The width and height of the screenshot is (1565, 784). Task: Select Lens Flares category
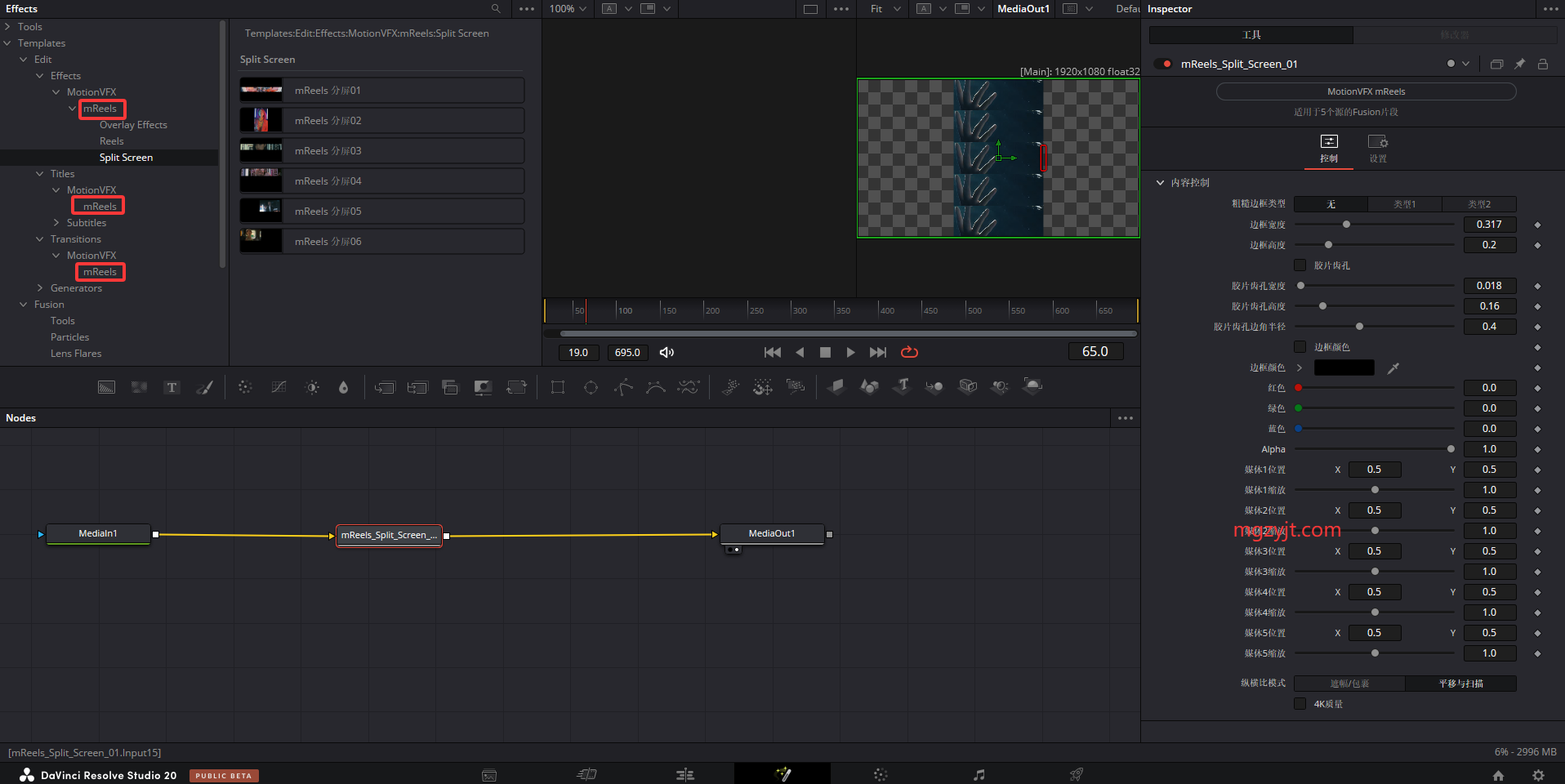coord(76,354)
